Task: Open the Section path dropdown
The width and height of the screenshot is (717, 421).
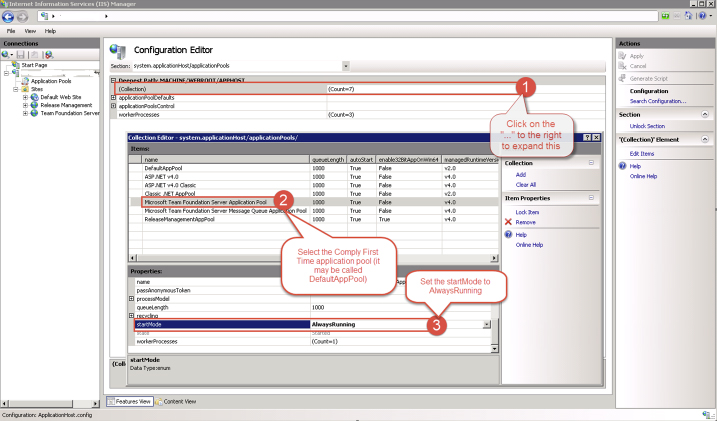Action: (x=345, y=65)
